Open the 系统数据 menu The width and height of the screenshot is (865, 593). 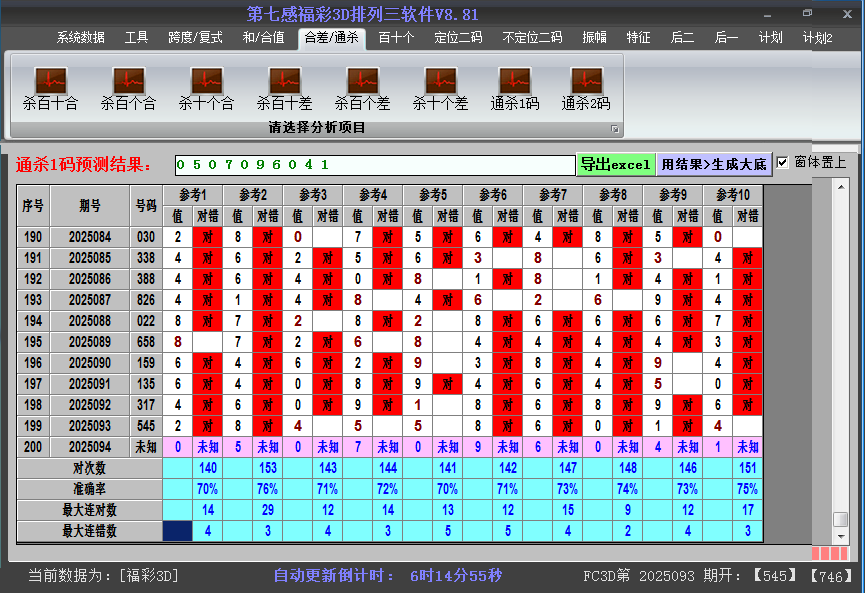tap(80, 38)
